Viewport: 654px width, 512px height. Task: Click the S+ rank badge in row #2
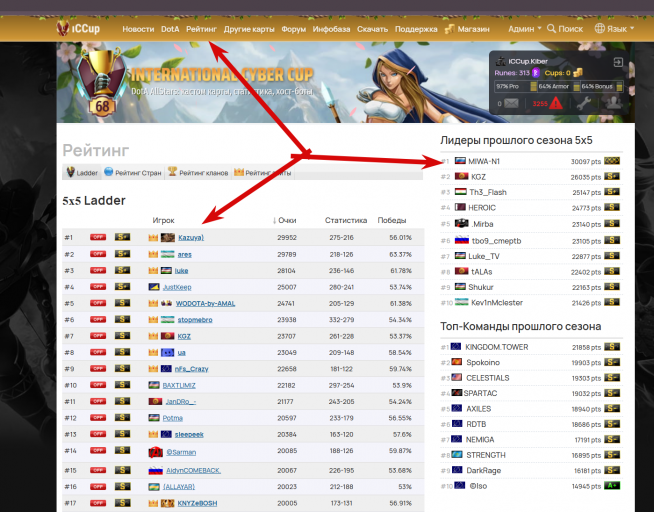coord(122,253)
